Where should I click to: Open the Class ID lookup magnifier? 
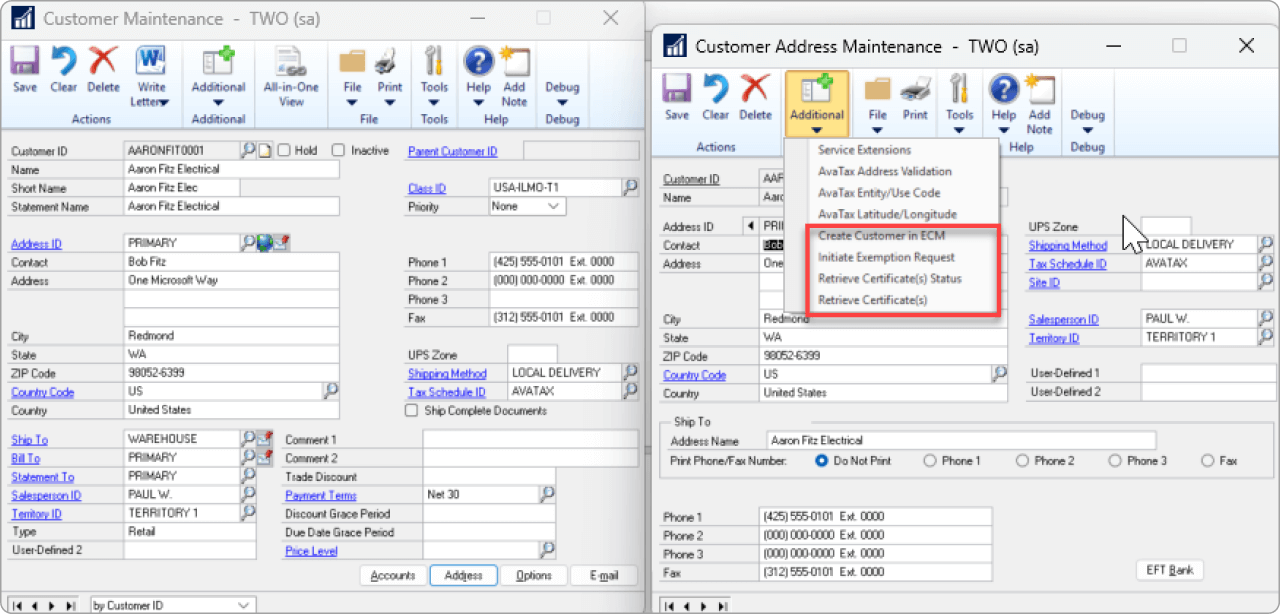coord(630,187)
